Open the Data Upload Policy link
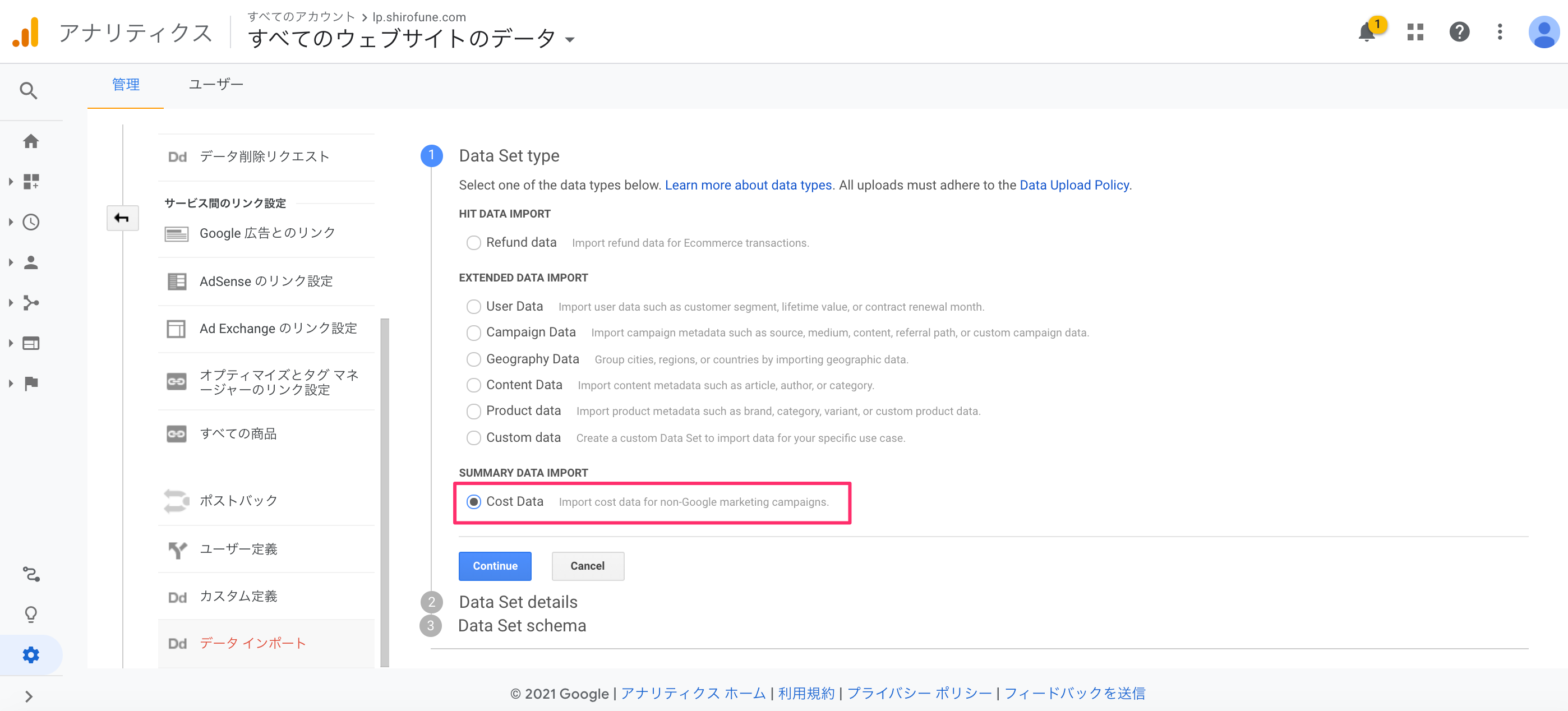 pos(1074,185)
